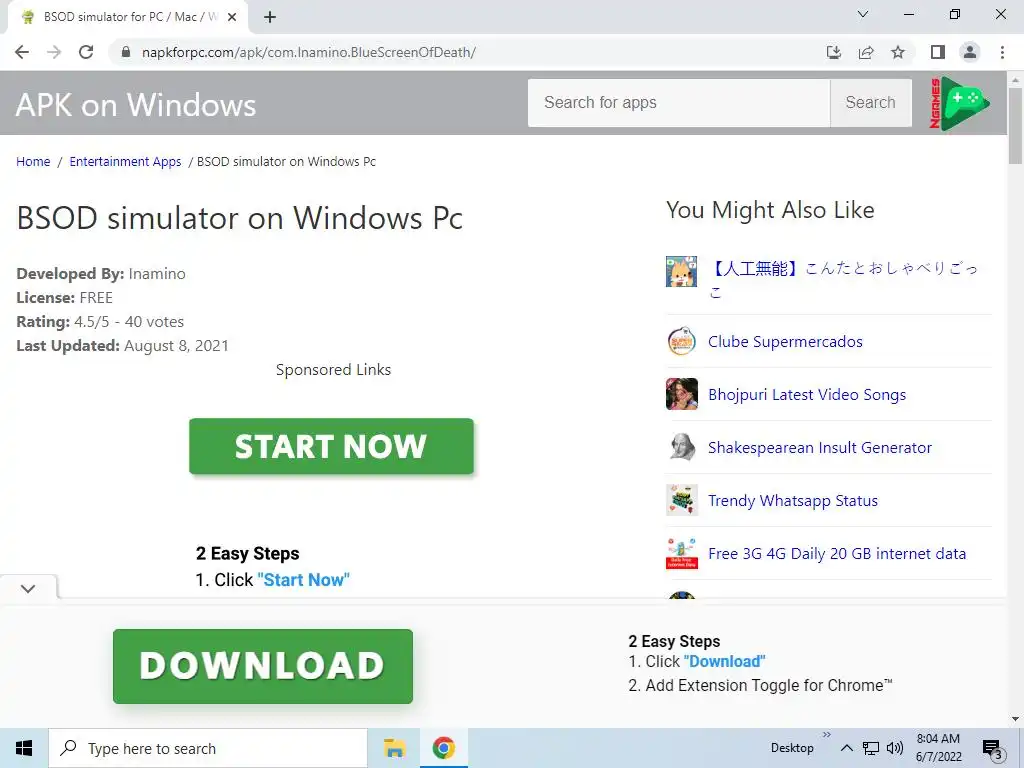Focus the Search for apps field

click(679, 103)
